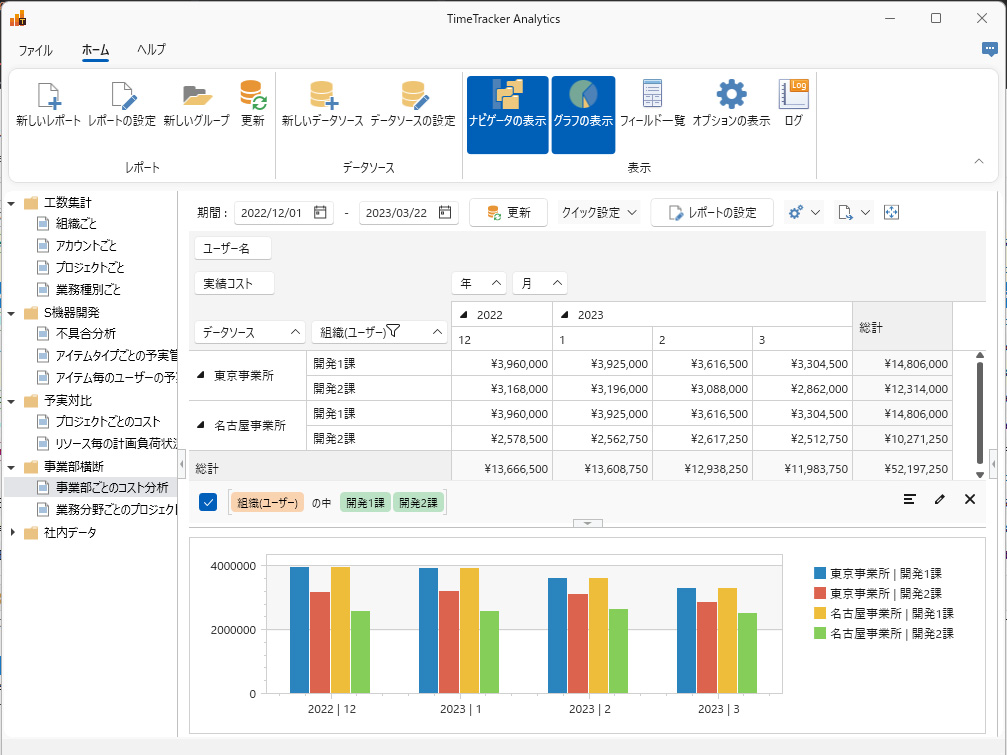Expand the 社内データ tree folder
The image size is (1007, 755).
coord(11,532)
